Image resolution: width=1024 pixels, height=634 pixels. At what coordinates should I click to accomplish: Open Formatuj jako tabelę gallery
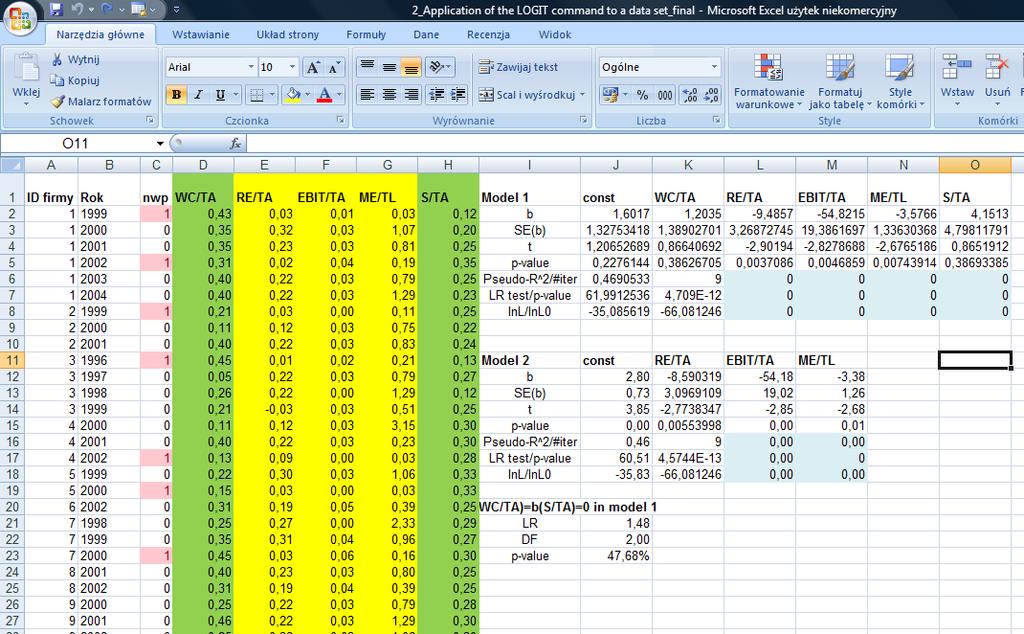pyautogui.click(x=840, y=81)
